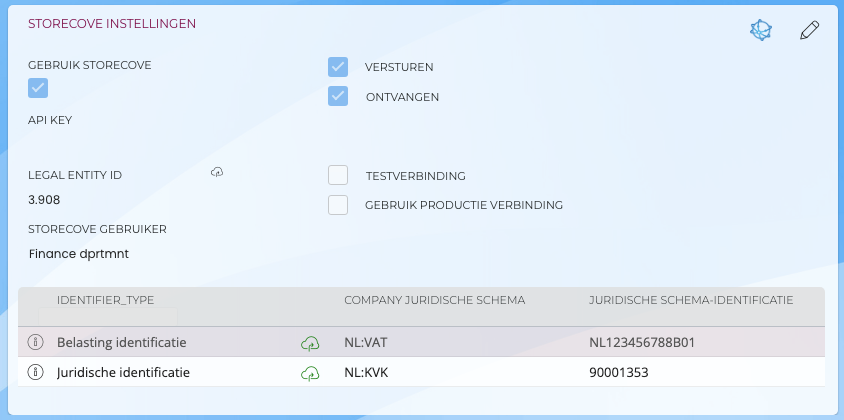Click the IDENTIFIER_TYPE column header
This screenshot has width=844, height=420.
[106, 300]
